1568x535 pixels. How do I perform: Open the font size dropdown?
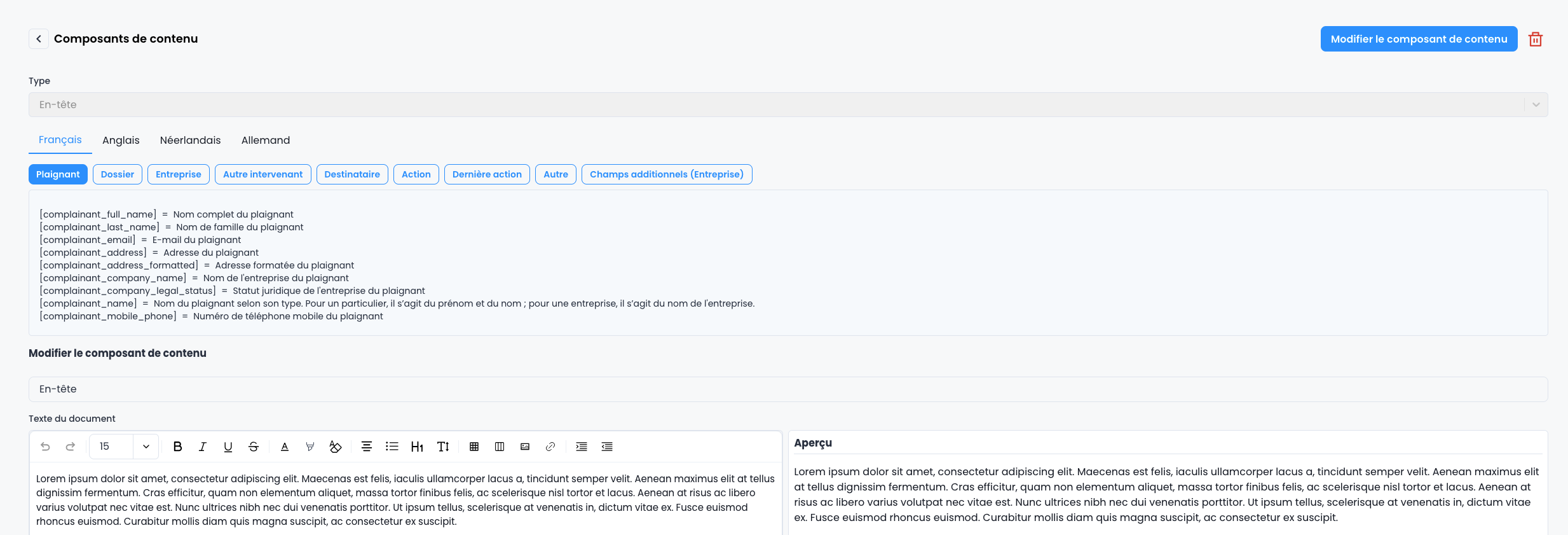point(146,447)
